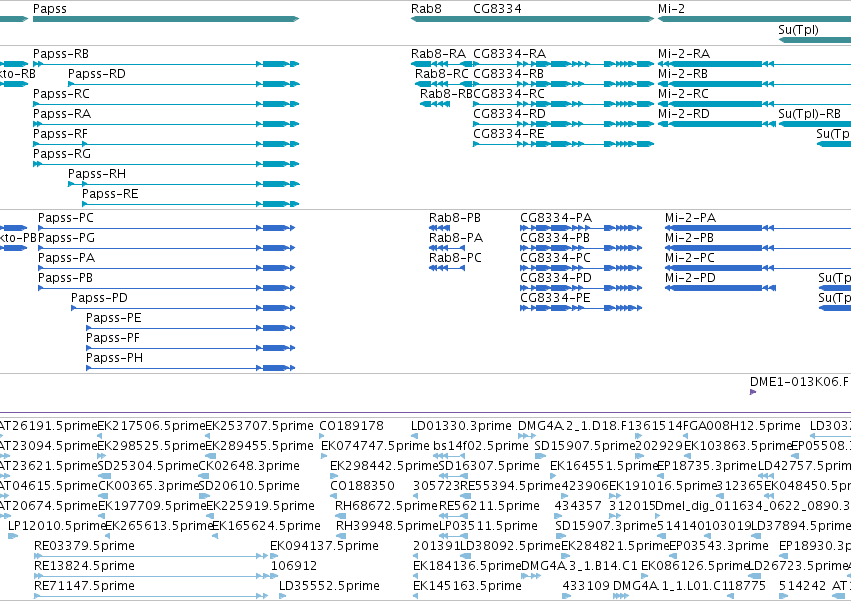Choose the Papss-PA protein label
The image size is (851, 601).
coord(66,258)
